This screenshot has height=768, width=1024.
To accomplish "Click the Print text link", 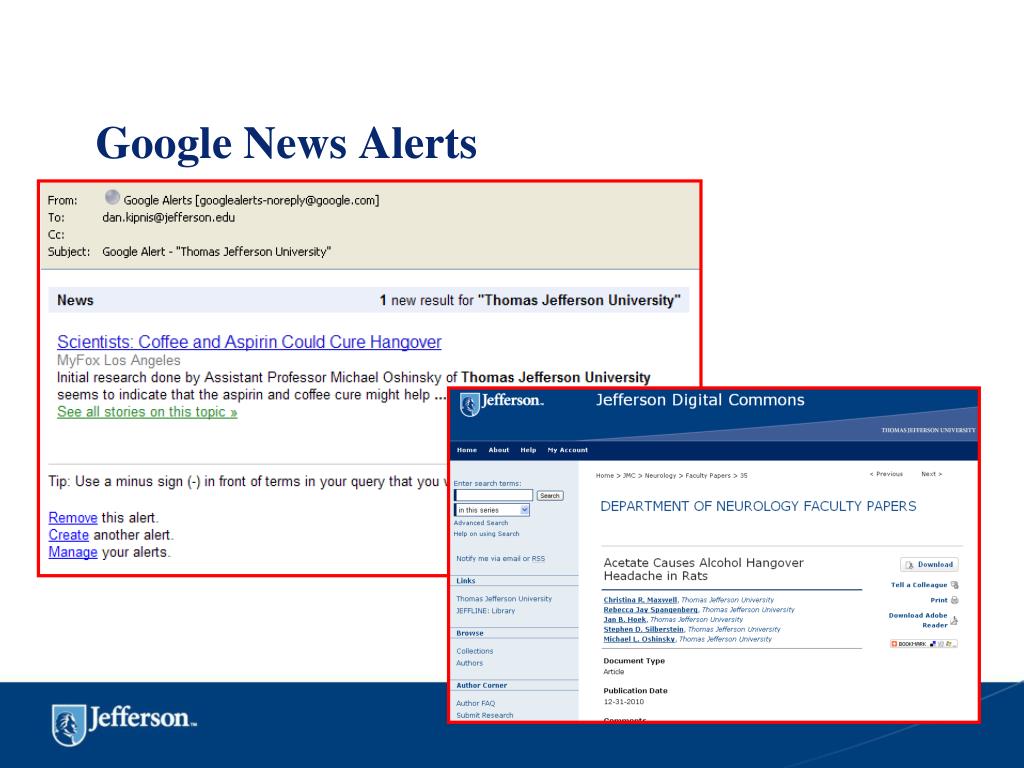I will [938, 600].
